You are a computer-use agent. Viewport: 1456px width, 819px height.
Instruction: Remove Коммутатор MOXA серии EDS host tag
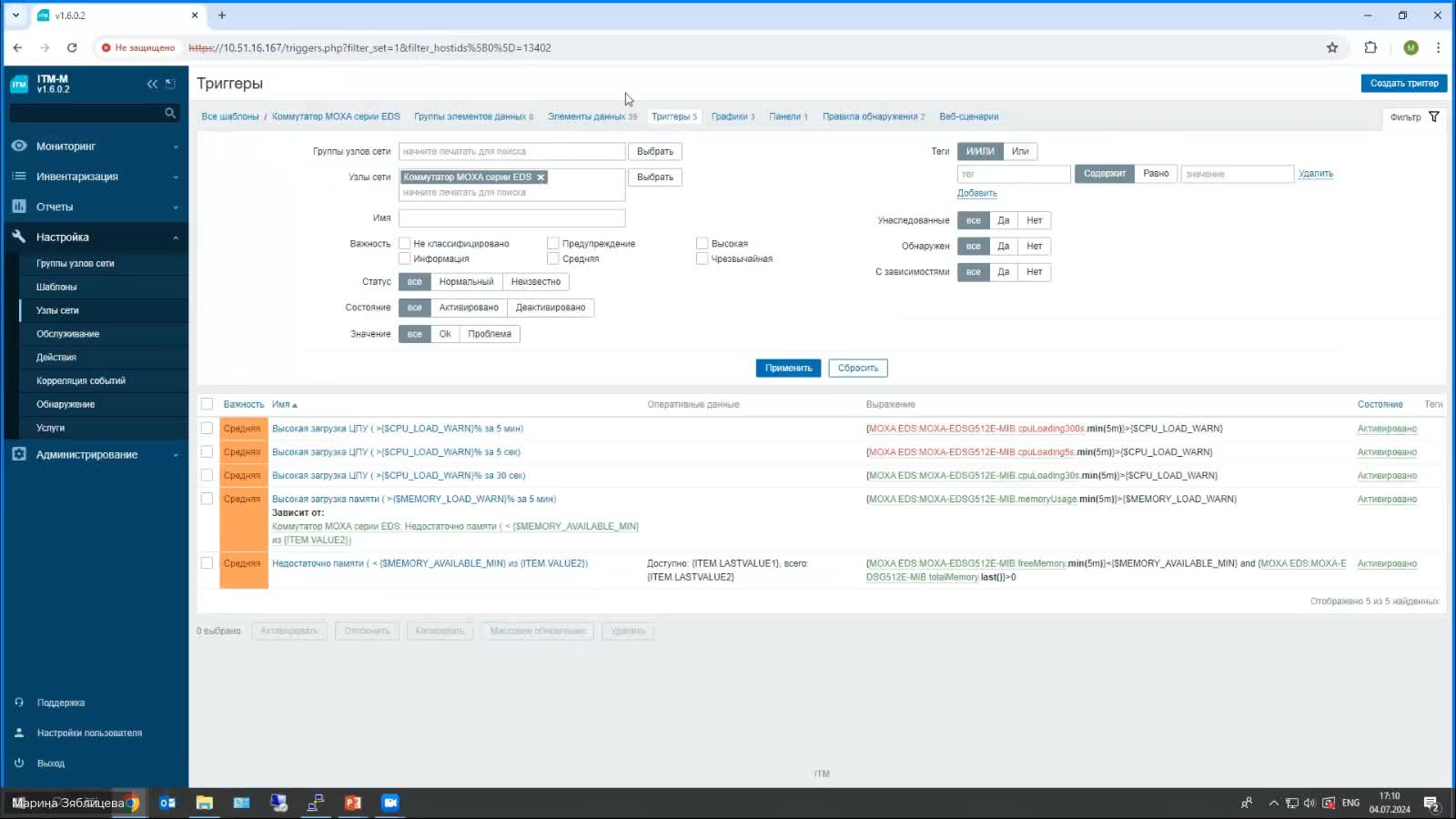point(541,177)
